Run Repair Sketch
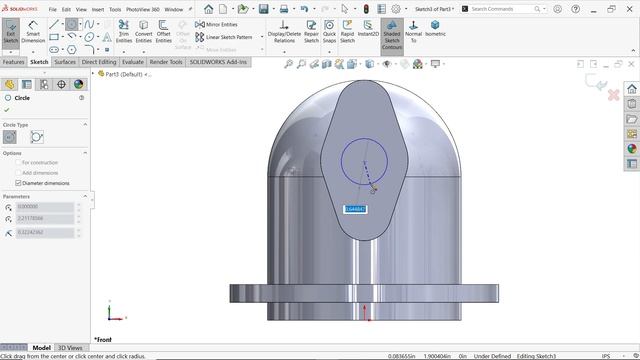Image resolution: width=640 pixels, height=360 pixels. point(311,31)
